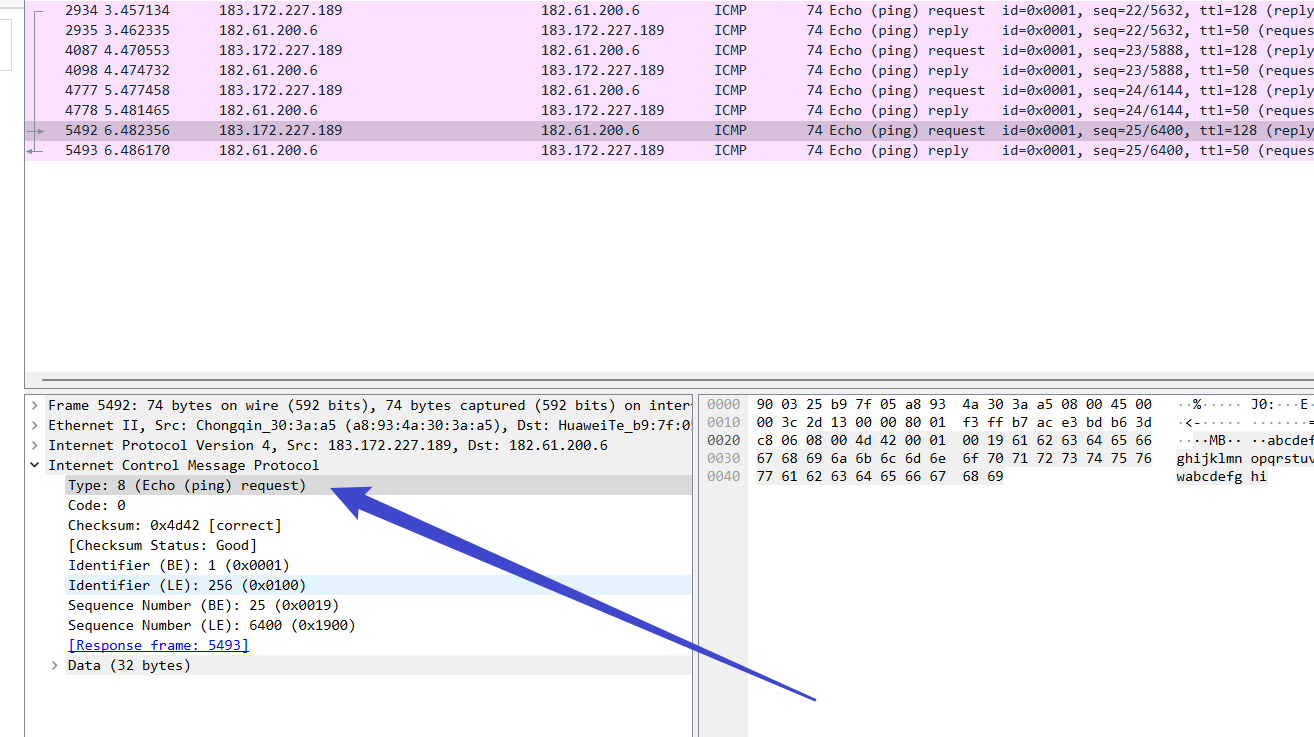The height and width of the screenshot is (737, 1314).
Task: Select packet number 4778 in the list
Action: coord(669,110)
